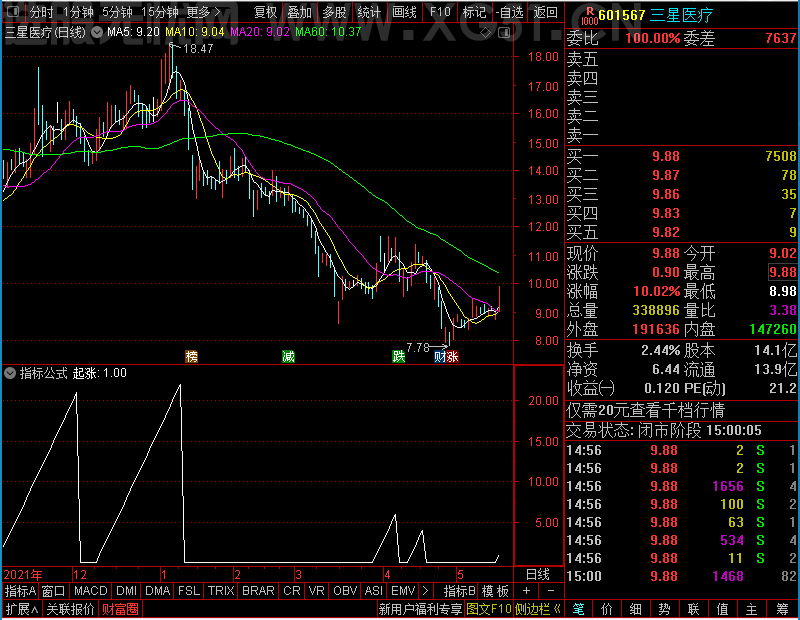Screen dimensions: 800x620
Task: Select the MACD indicator
Action: click(91, 591)
